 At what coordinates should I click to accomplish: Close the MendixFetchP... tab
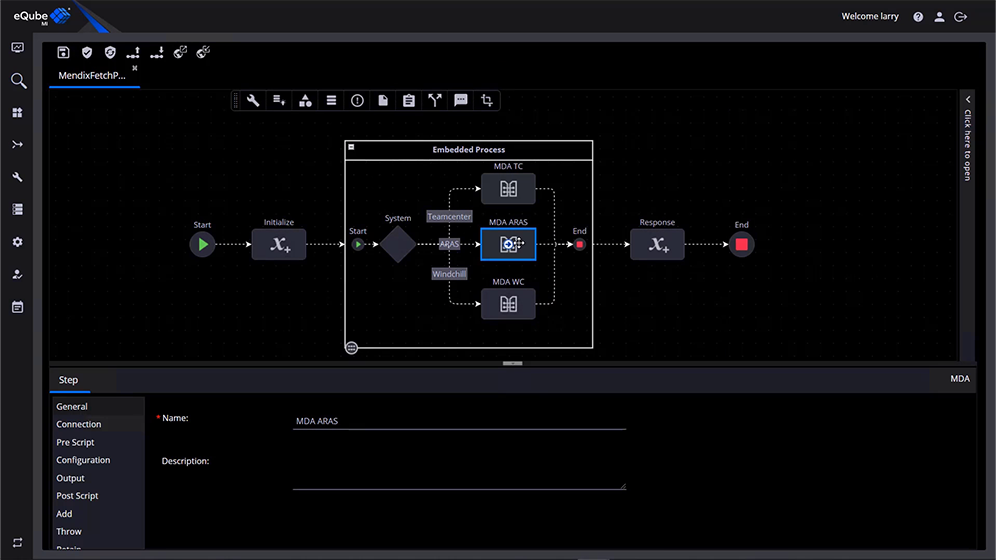(135, 68)
